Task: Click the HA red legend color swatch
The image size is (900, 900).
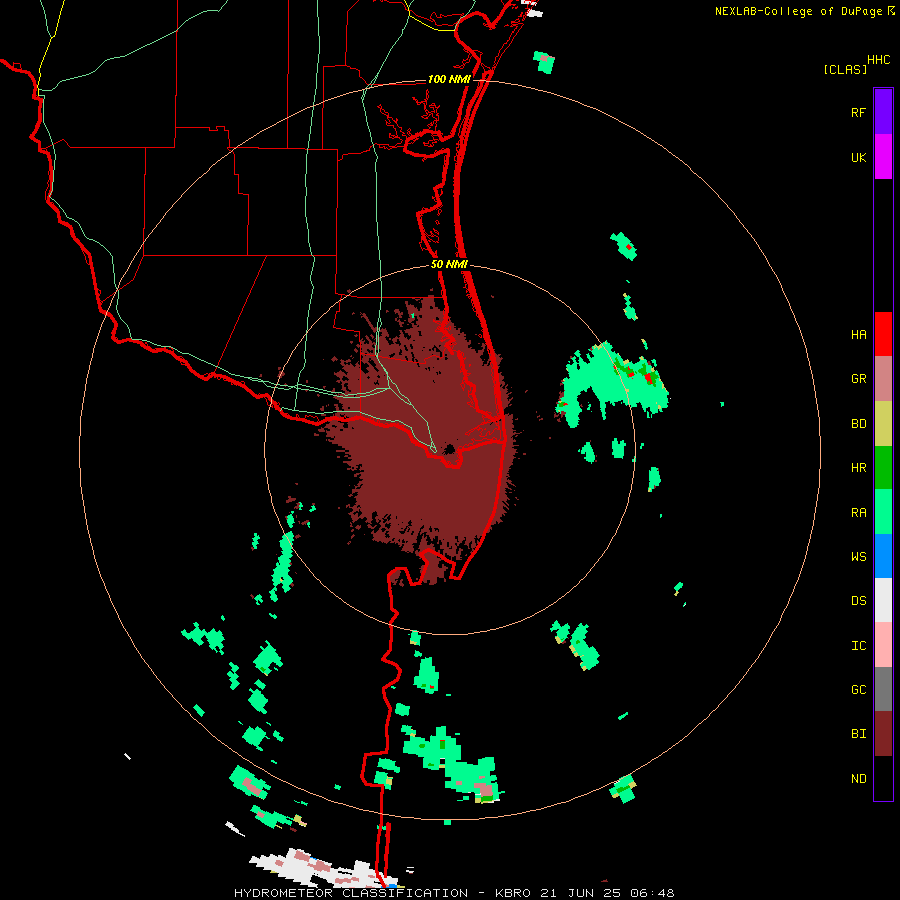Action: pos(883,334)
